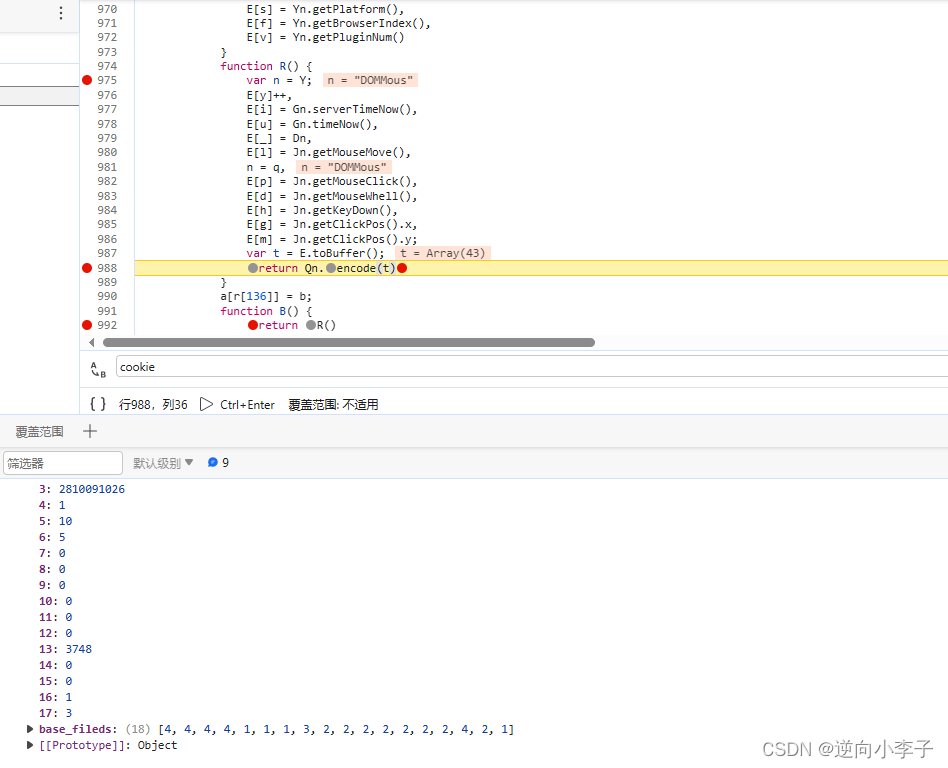This screenshot has height=768, width=948.
Task: Click the horizontal scrollbar under the source code
Action: (x=350, y=342)
